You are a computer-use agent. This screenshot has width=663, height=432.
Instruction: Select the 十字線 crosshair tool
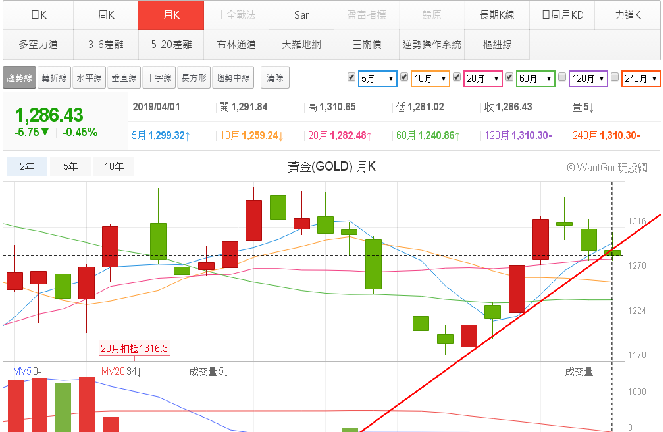(159, 77)
